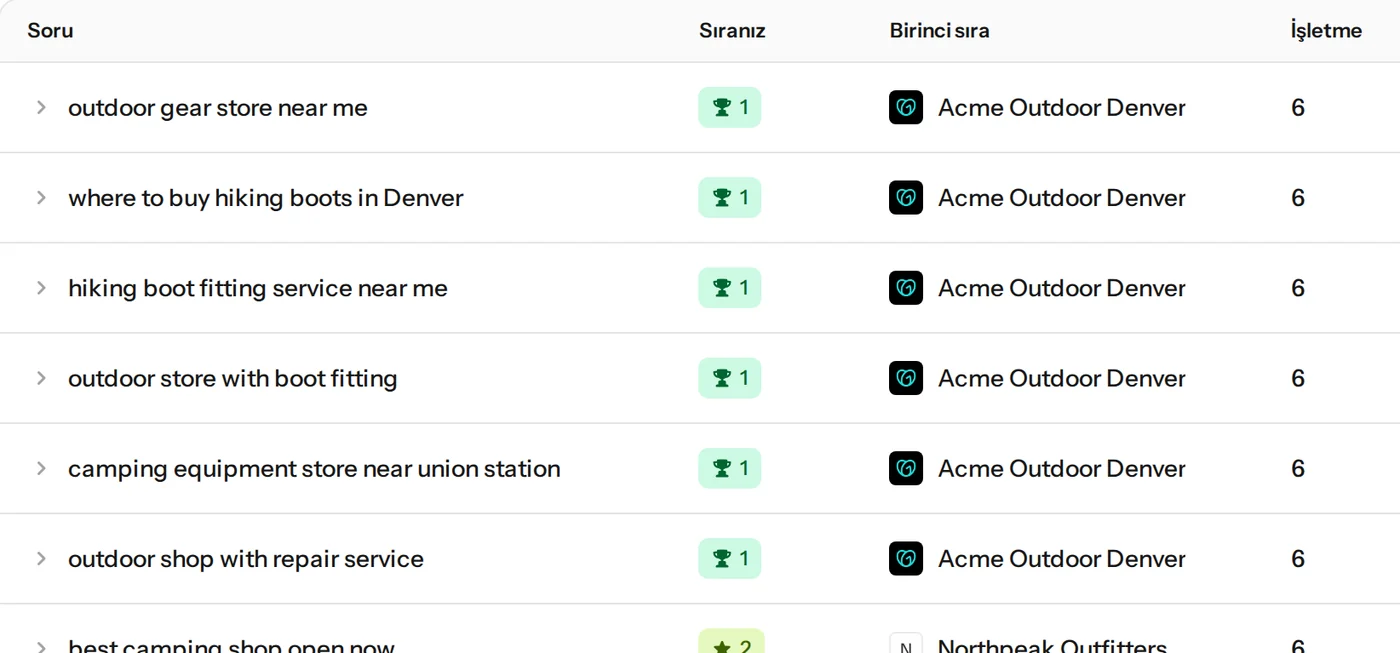Click Acme logo in 'where to buy hiking boots' row

tap(906, 197)
